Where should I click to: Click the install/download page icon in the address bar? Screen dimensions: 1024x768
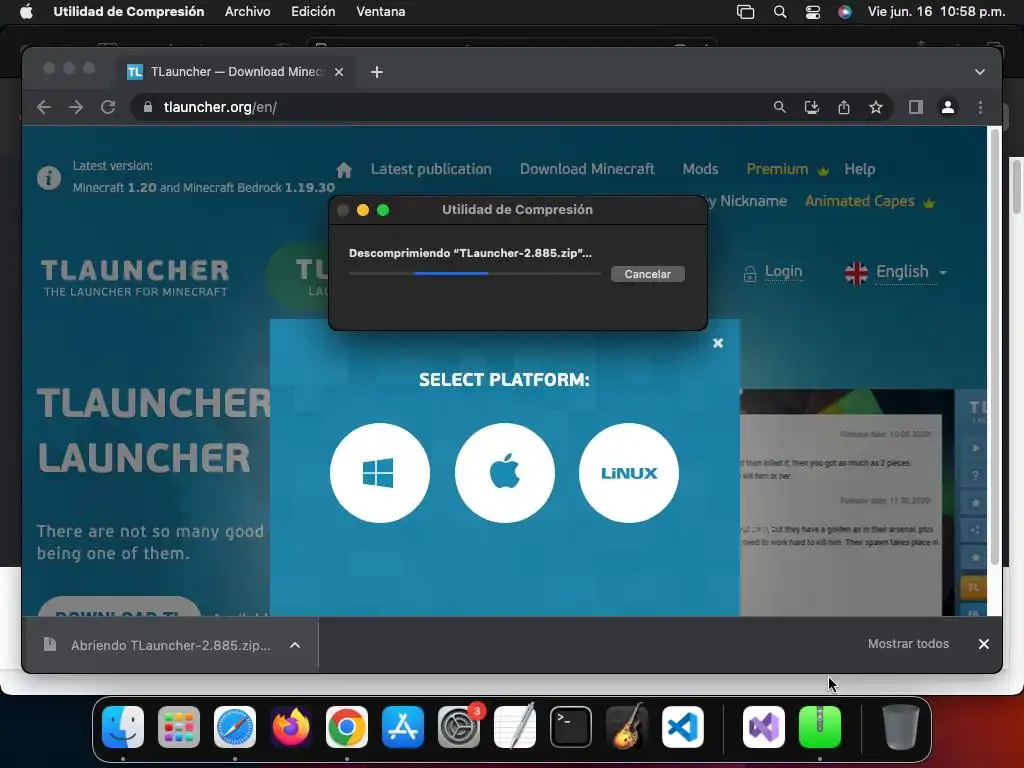(811, 107)
